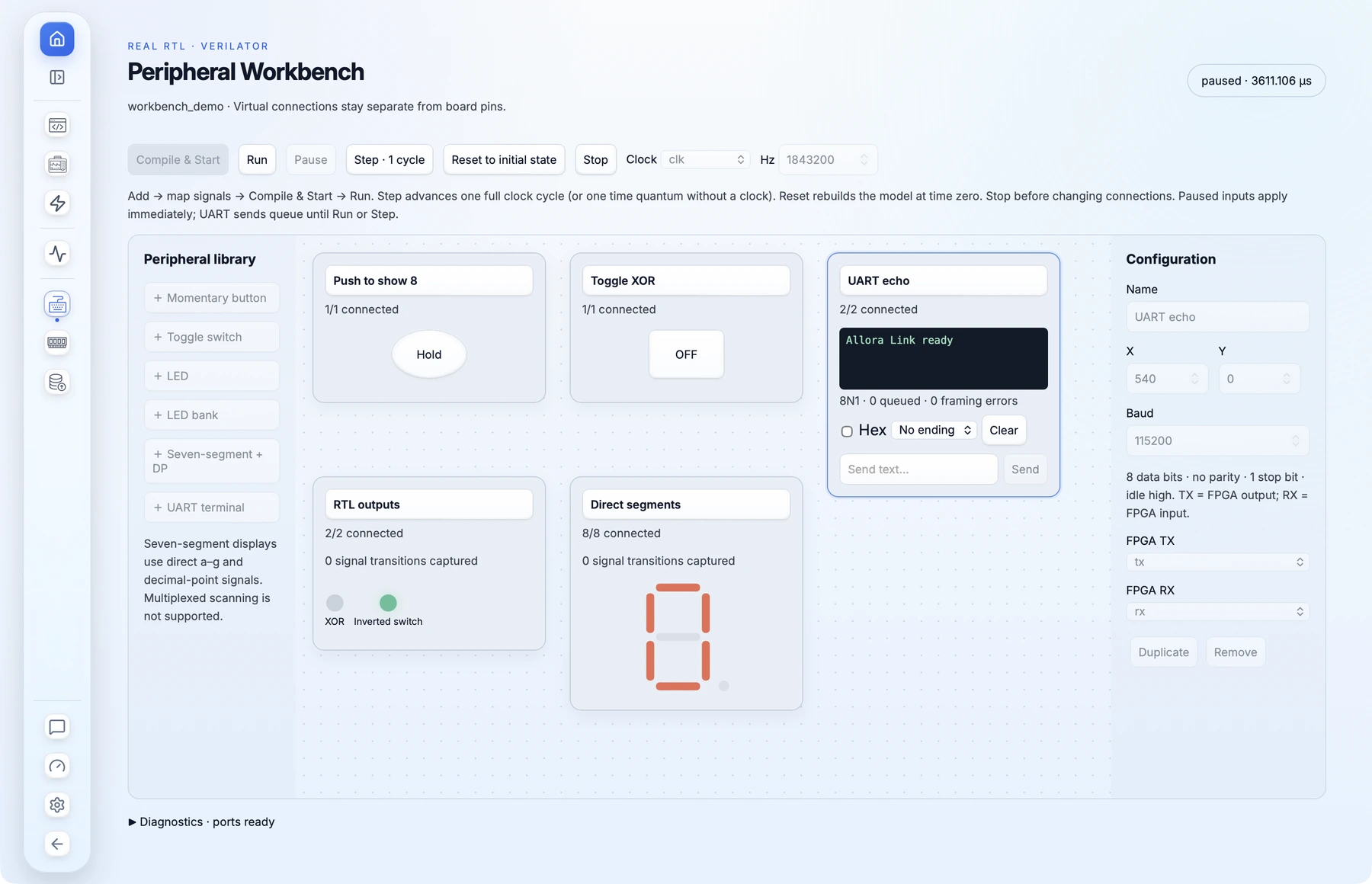Add a Seven-segment + DP peripheral
The height and width of the screenshot is (884, 1372).
[x=212, y=461]
